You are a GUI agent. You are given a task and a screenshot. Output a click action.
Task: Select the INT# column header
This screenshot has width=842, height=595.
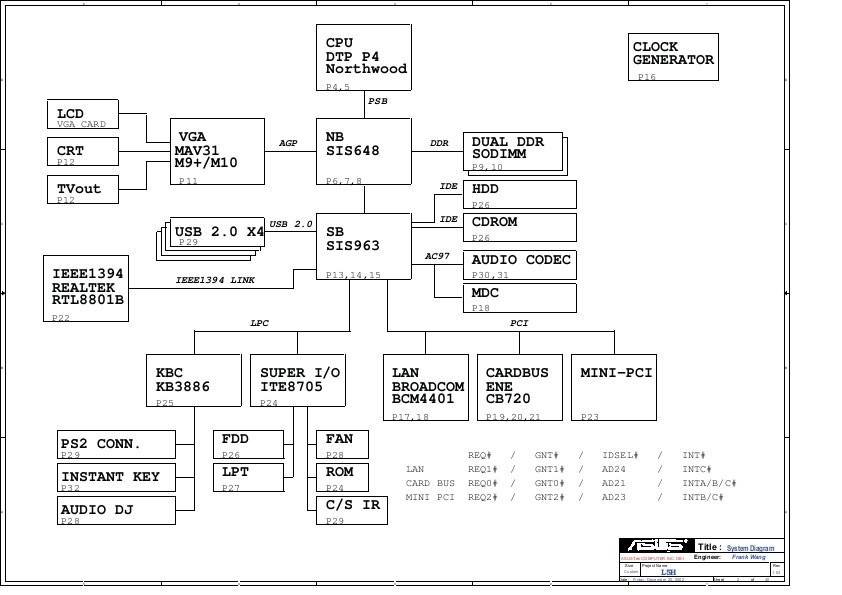pos(694,455)
